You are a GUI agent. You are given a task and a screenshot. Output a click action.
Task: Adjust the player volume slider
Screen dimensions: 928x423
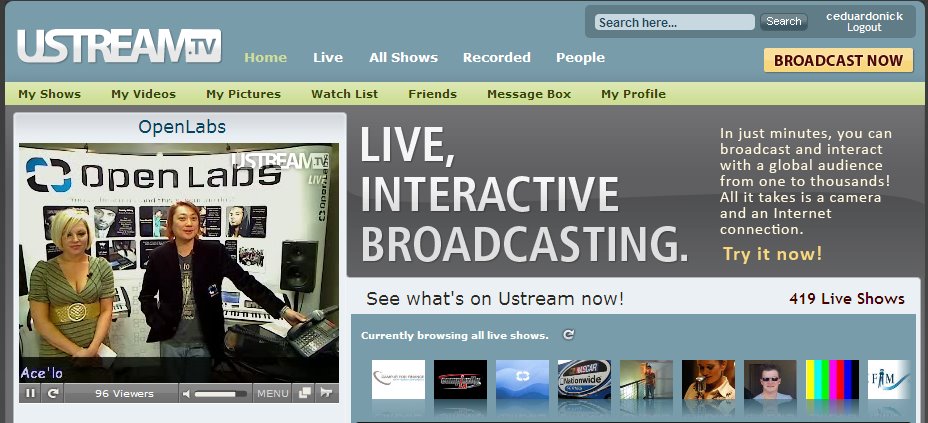[x=220, y=394]
